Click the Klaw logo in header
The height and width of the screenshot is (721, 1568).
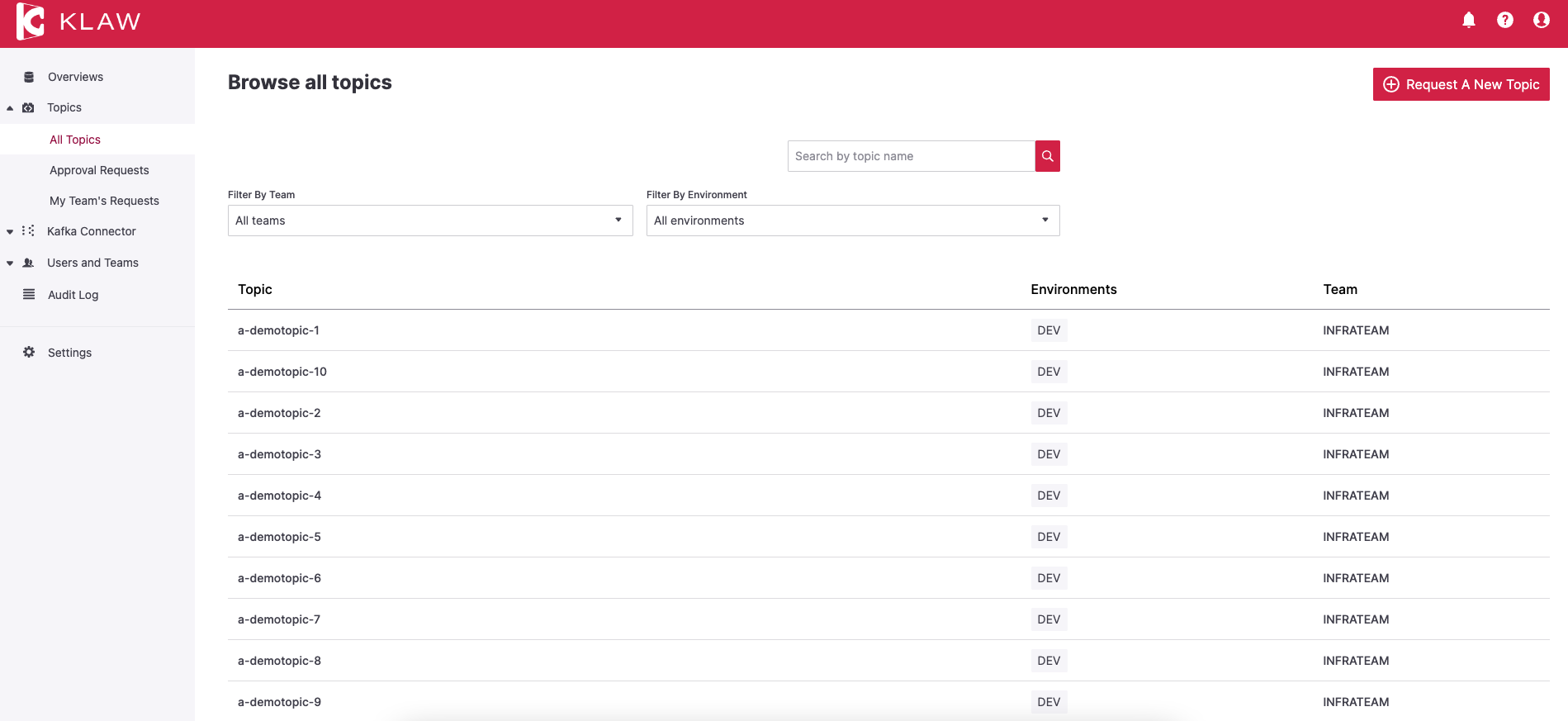(78, 22)
